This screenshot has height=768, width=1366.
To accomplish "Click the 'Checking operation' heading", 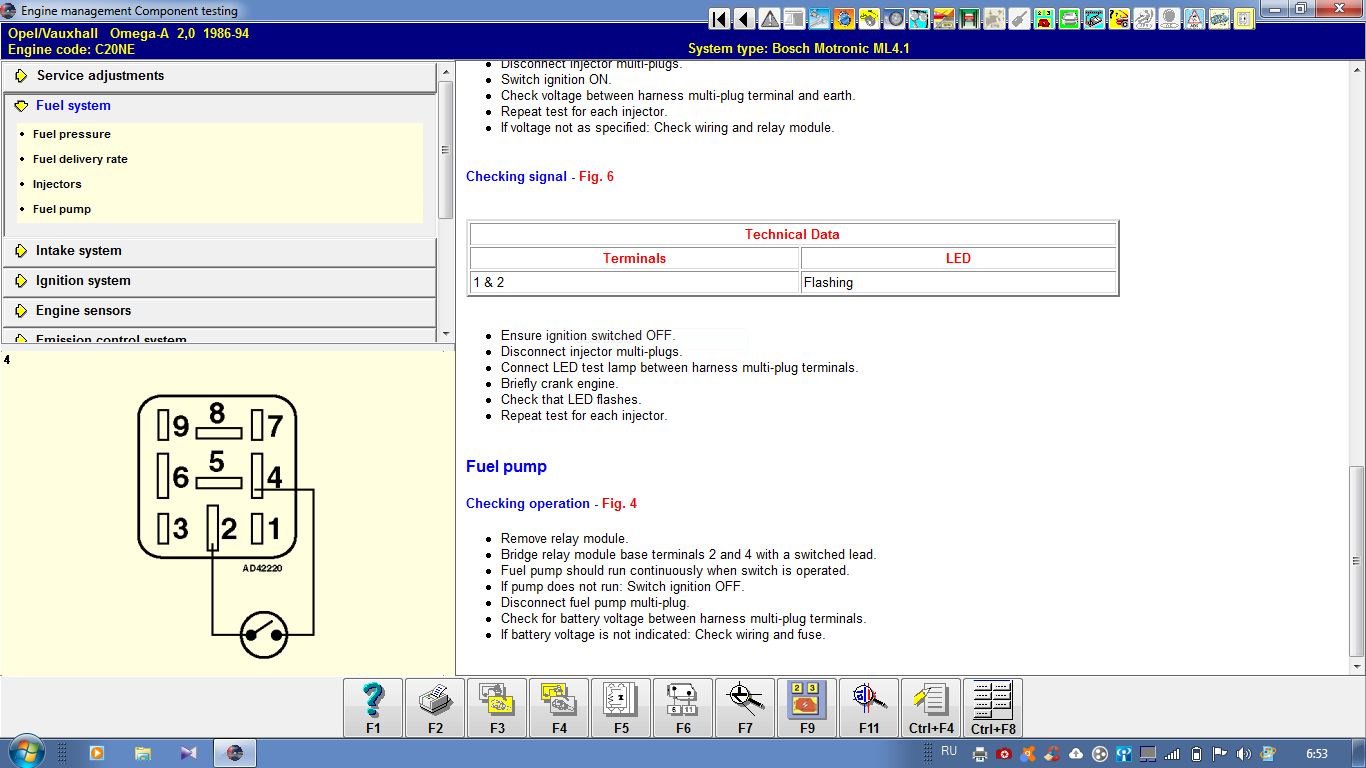I will coord(528,504).
